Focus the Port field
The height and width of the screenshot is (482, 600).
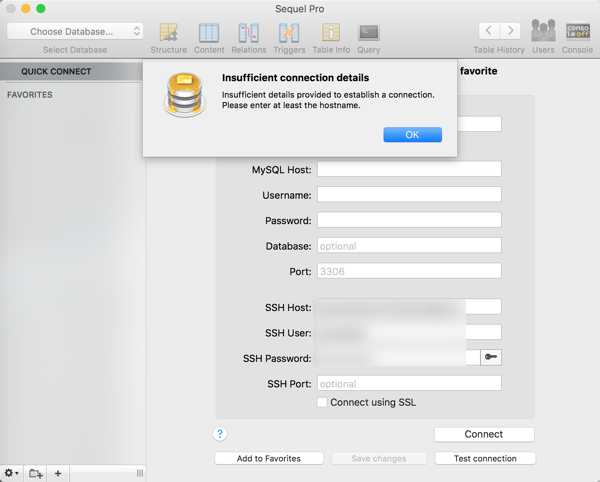[409, 271]
